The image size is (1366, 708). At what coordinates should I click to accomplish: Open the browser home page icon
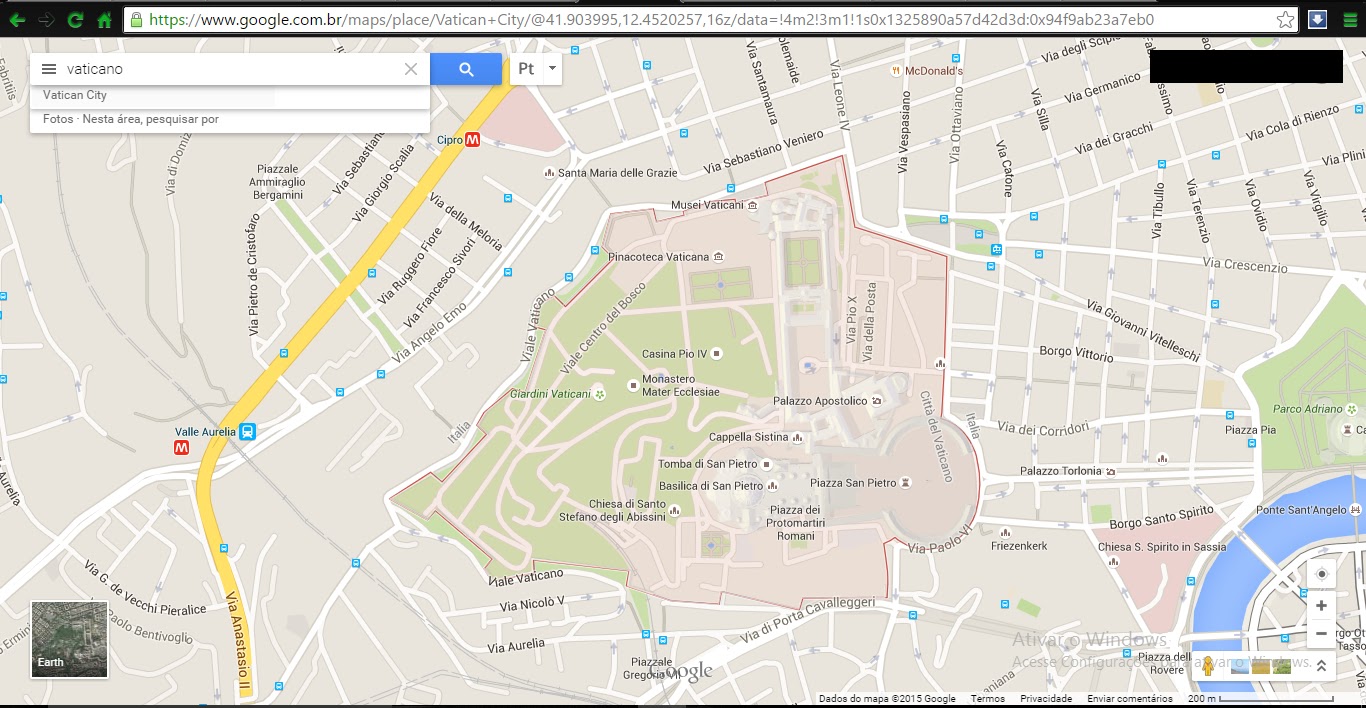[x=104, y=19]
